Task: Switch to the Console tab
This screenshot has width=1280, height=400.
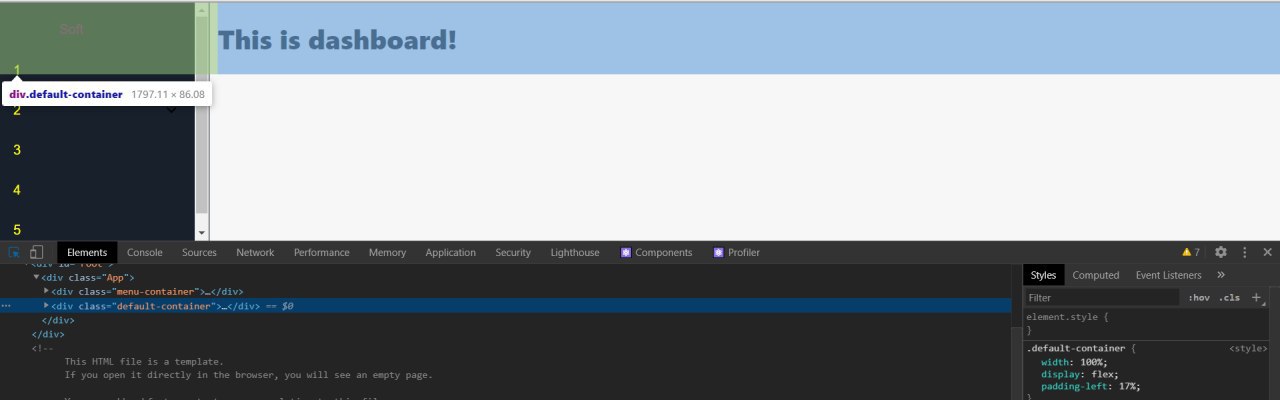Action: (x=145, y=253)
